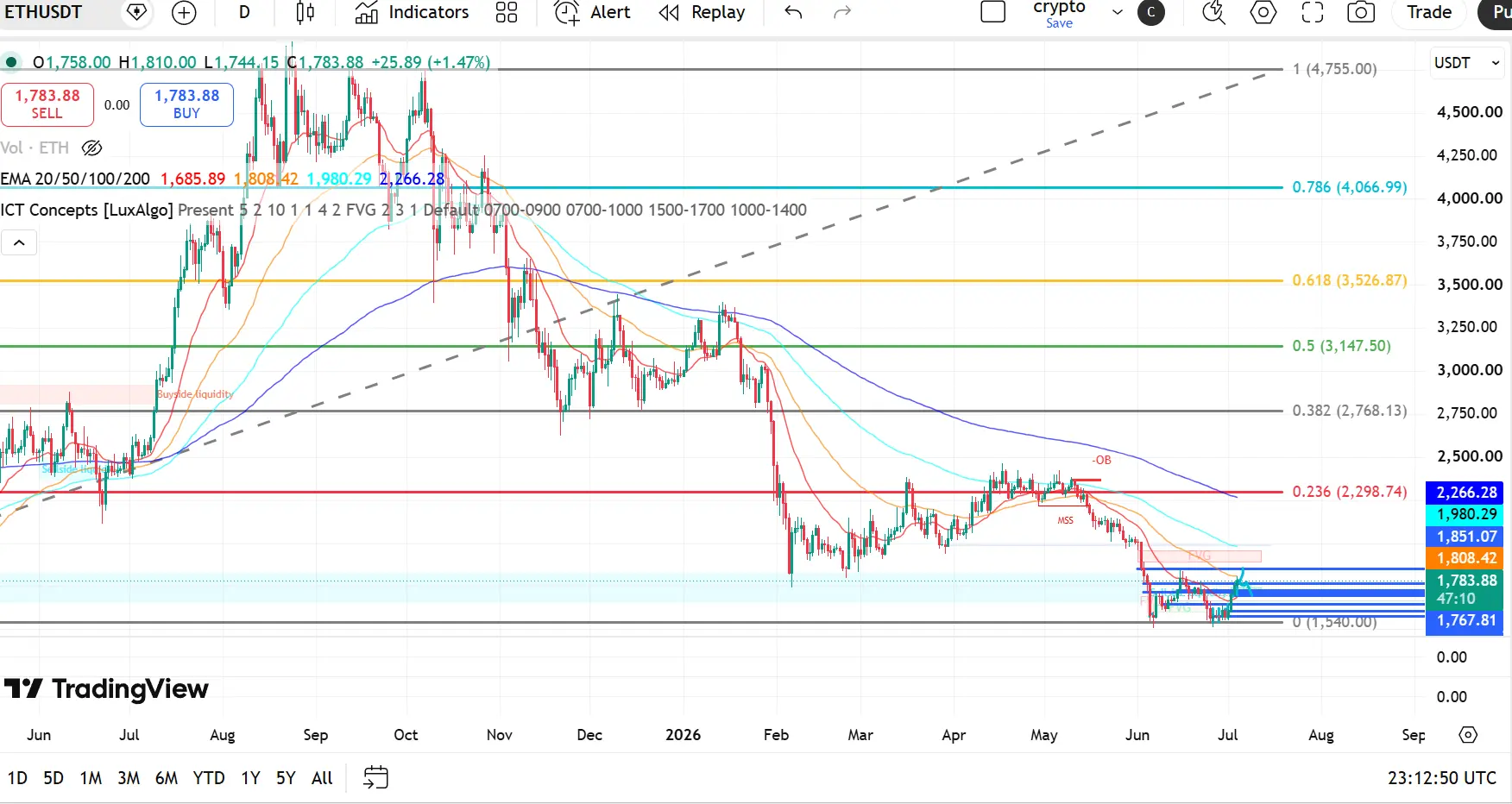
Task: Collapse the indicator legend chevron
Action: click(x=19, y=243)
